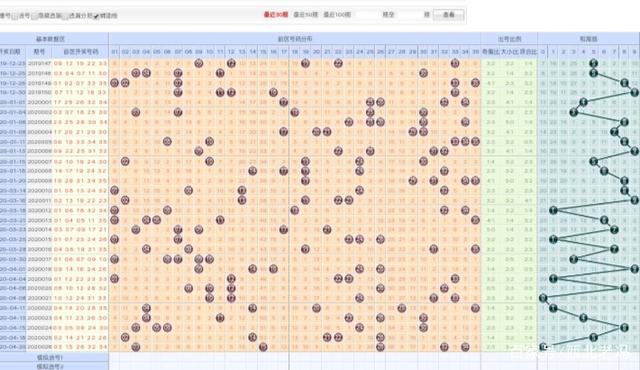This screenshot has height=370, width=640.
Task: Select ball 01 in the 2019149 row
Action: coord(114,83)
